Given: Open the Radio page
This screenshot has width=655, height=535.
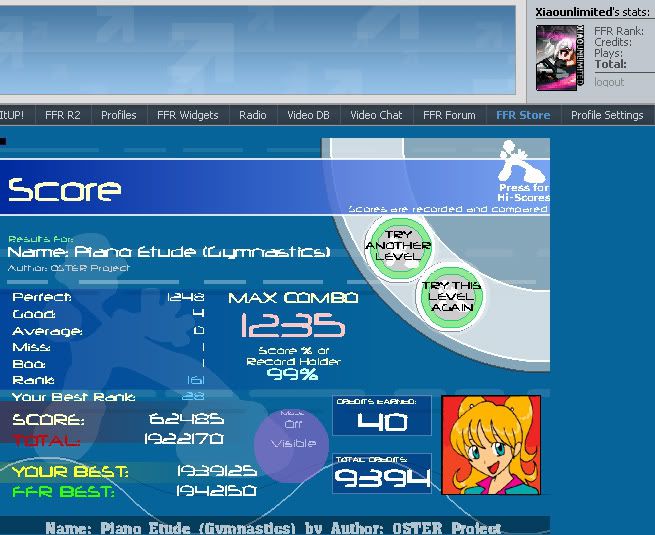Looking at the screenshot, I should (253, 115).
